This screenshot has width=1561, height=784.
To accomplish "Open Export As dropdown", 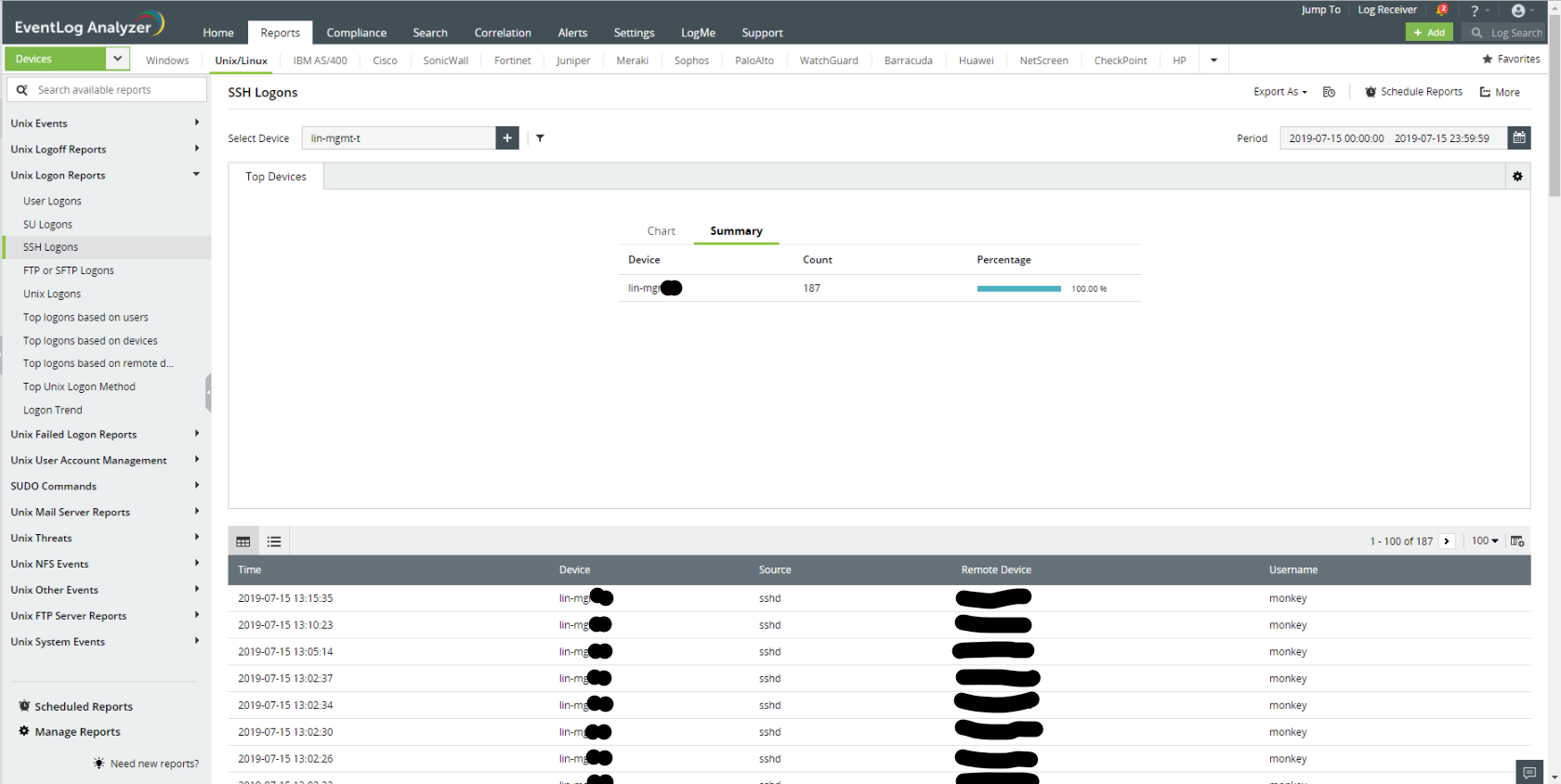I will click(1279, 92).
